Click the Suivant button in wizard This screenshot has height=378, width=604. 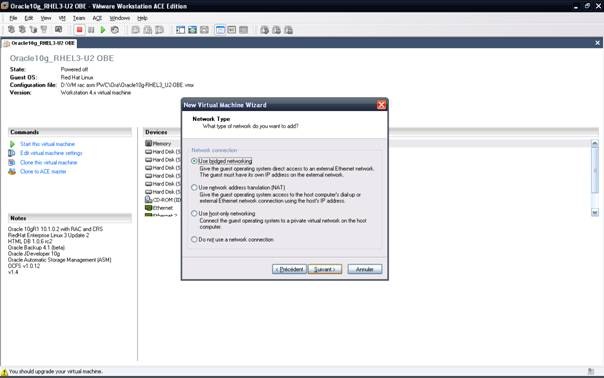point(325,269)
